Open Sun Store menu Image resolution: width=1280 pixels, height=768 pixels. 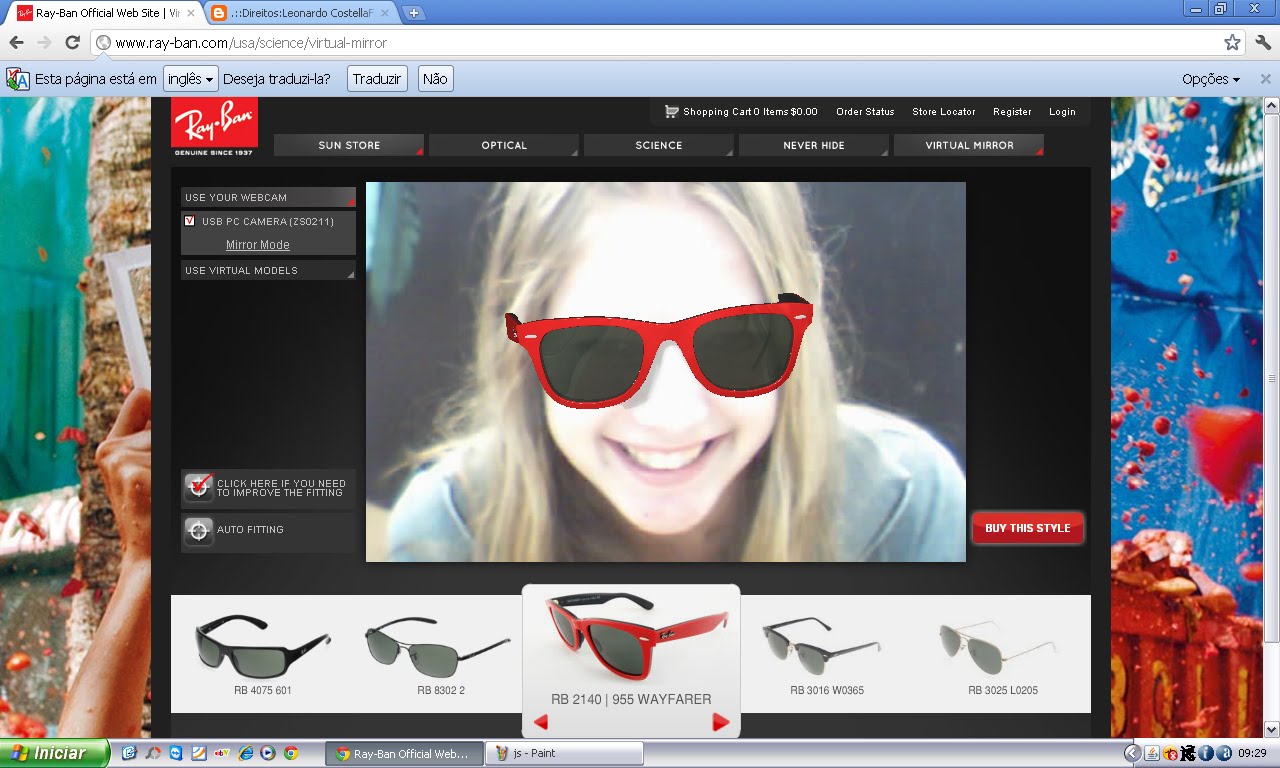(349, 145)
